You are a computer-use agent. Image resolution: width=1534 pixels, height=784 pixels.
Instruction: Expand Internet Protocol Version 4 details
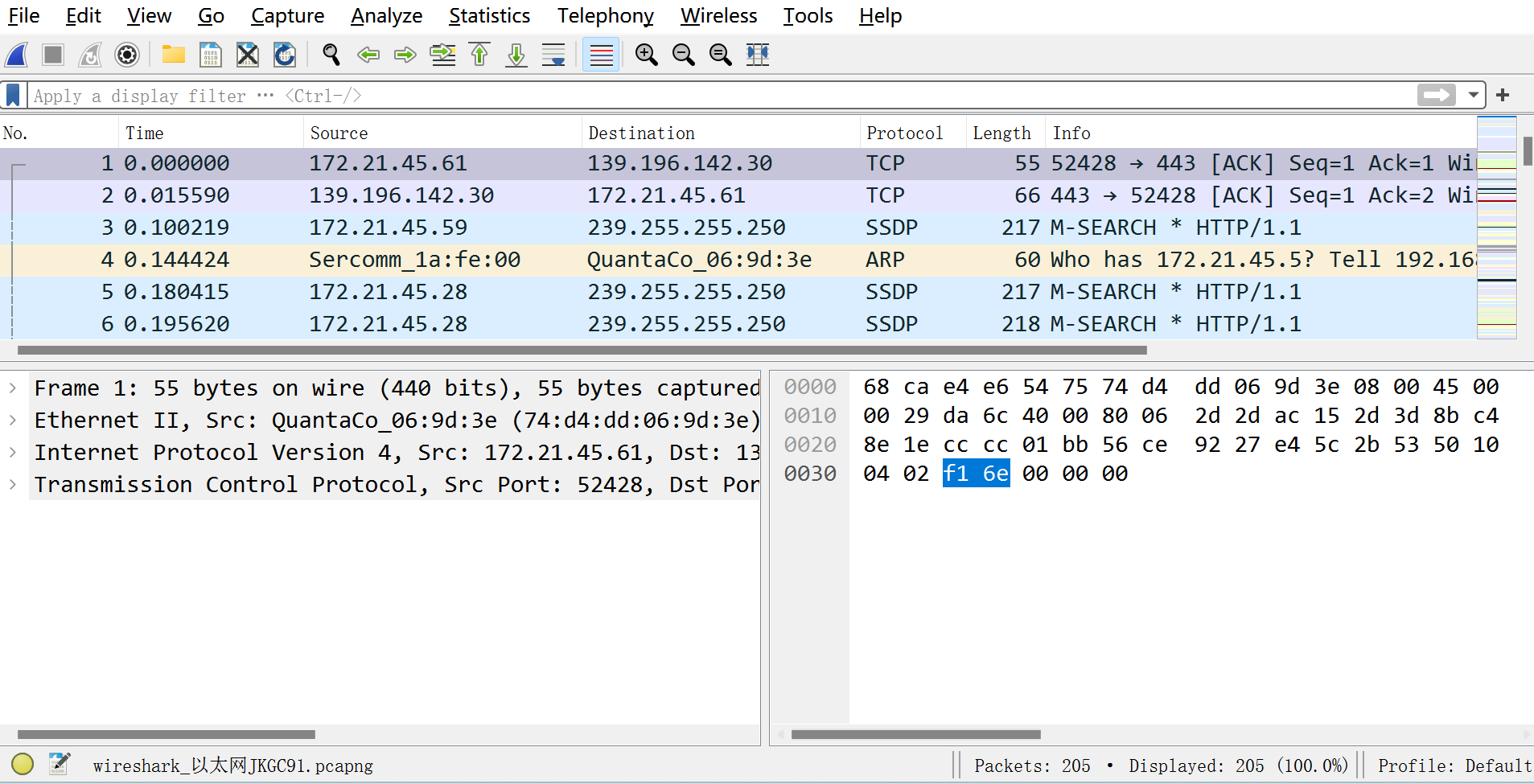click(x=13, y=452)
